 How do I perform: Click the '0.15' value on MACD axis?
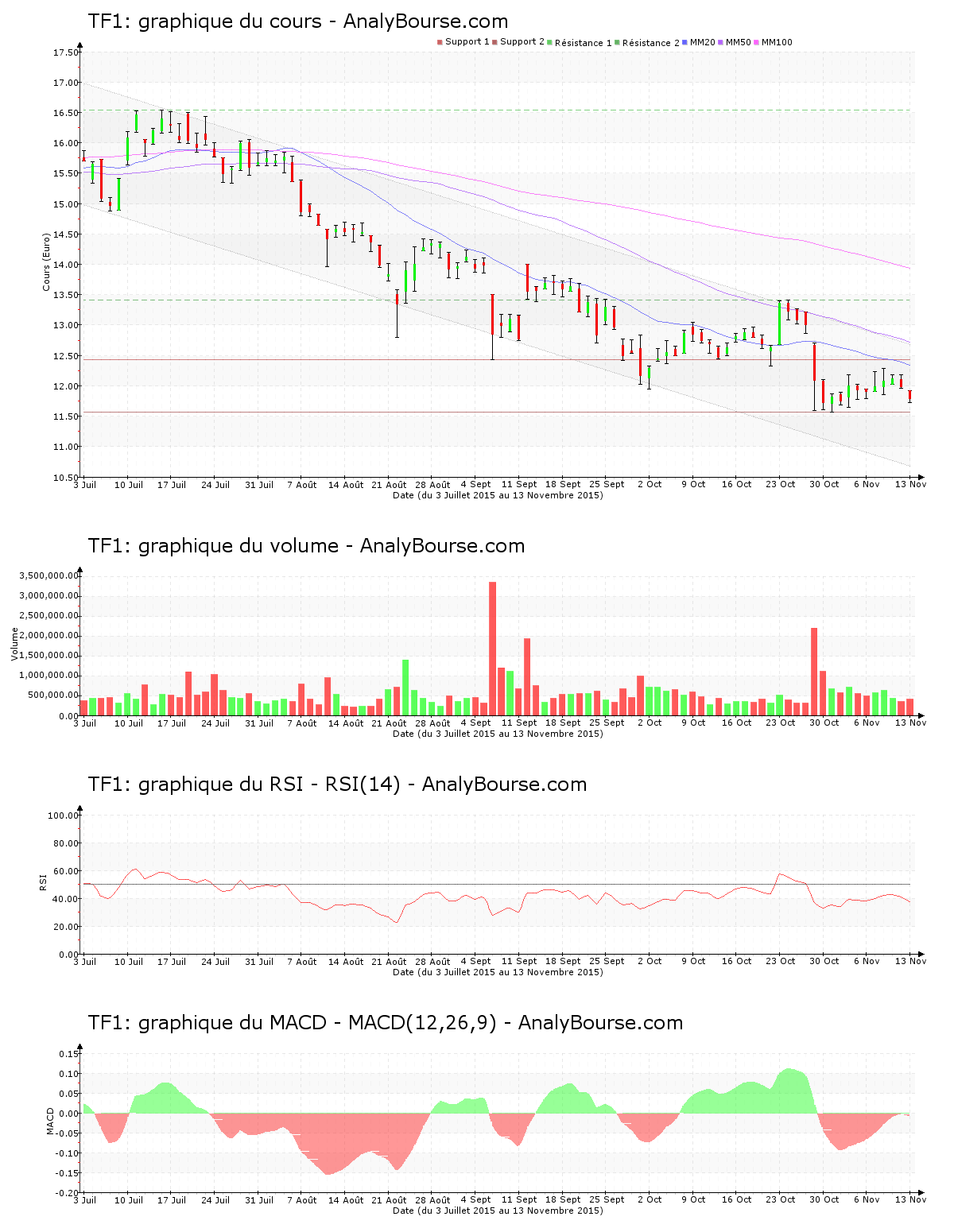(x=68, y=1054)
